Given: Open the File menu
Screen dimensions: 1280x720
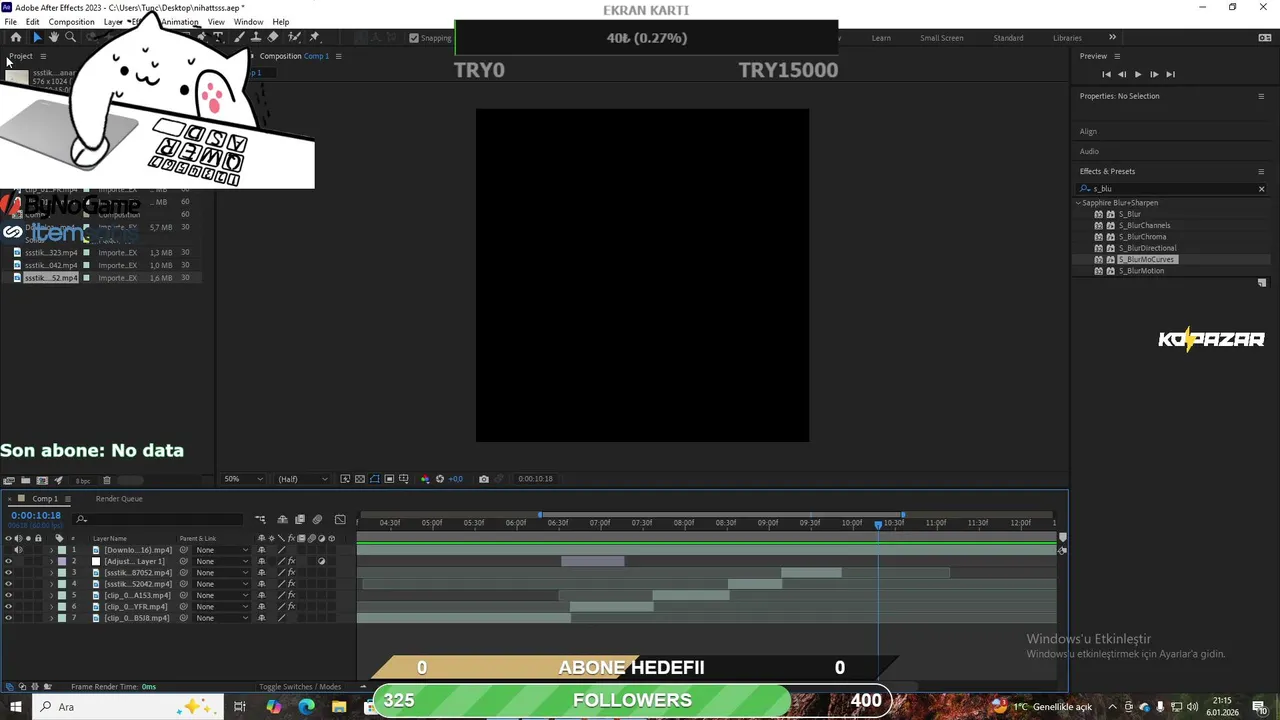Looking at the screenshot, I should [10, 22].
